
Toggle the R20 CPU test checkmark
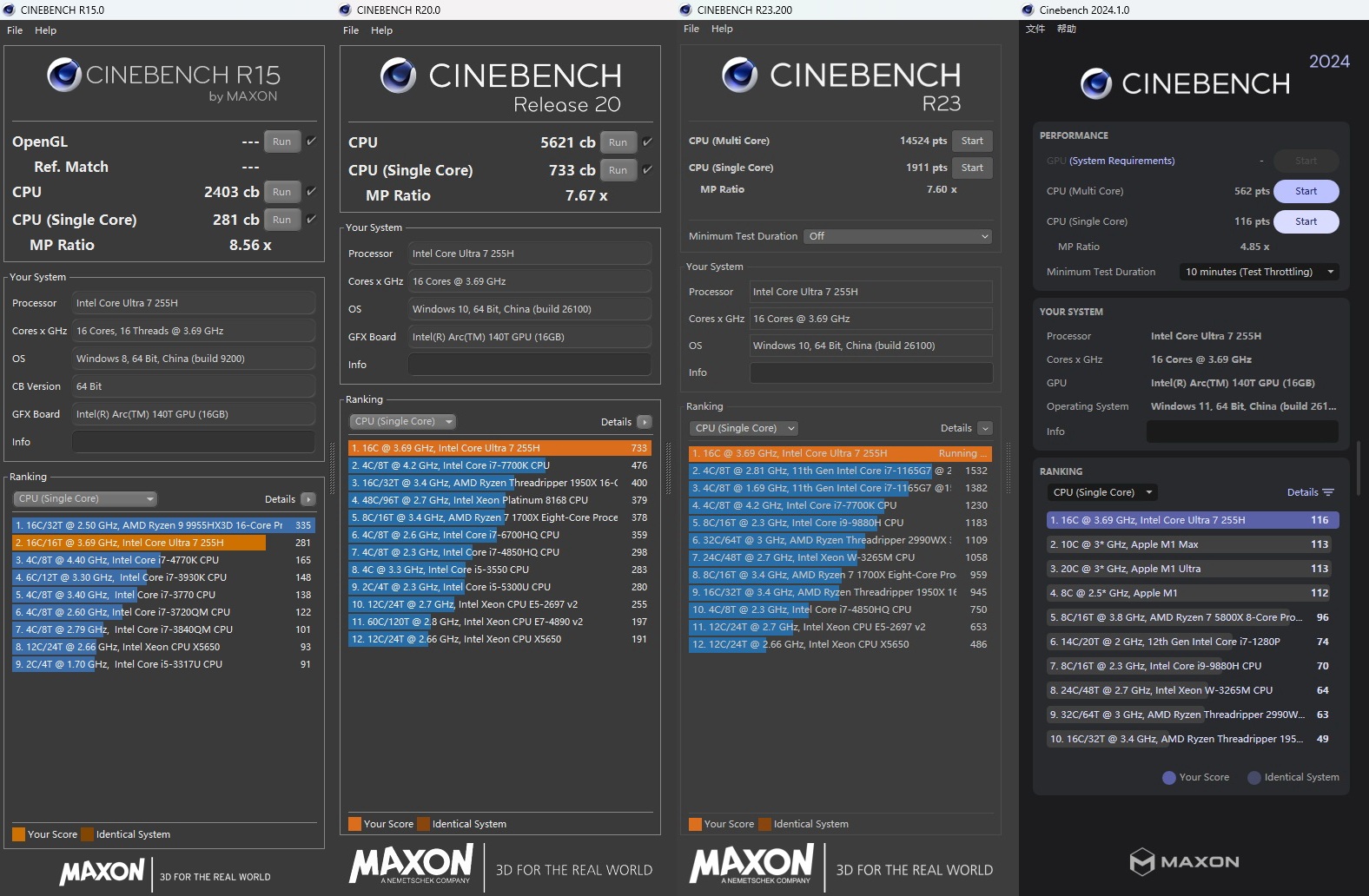coord(647,142)
